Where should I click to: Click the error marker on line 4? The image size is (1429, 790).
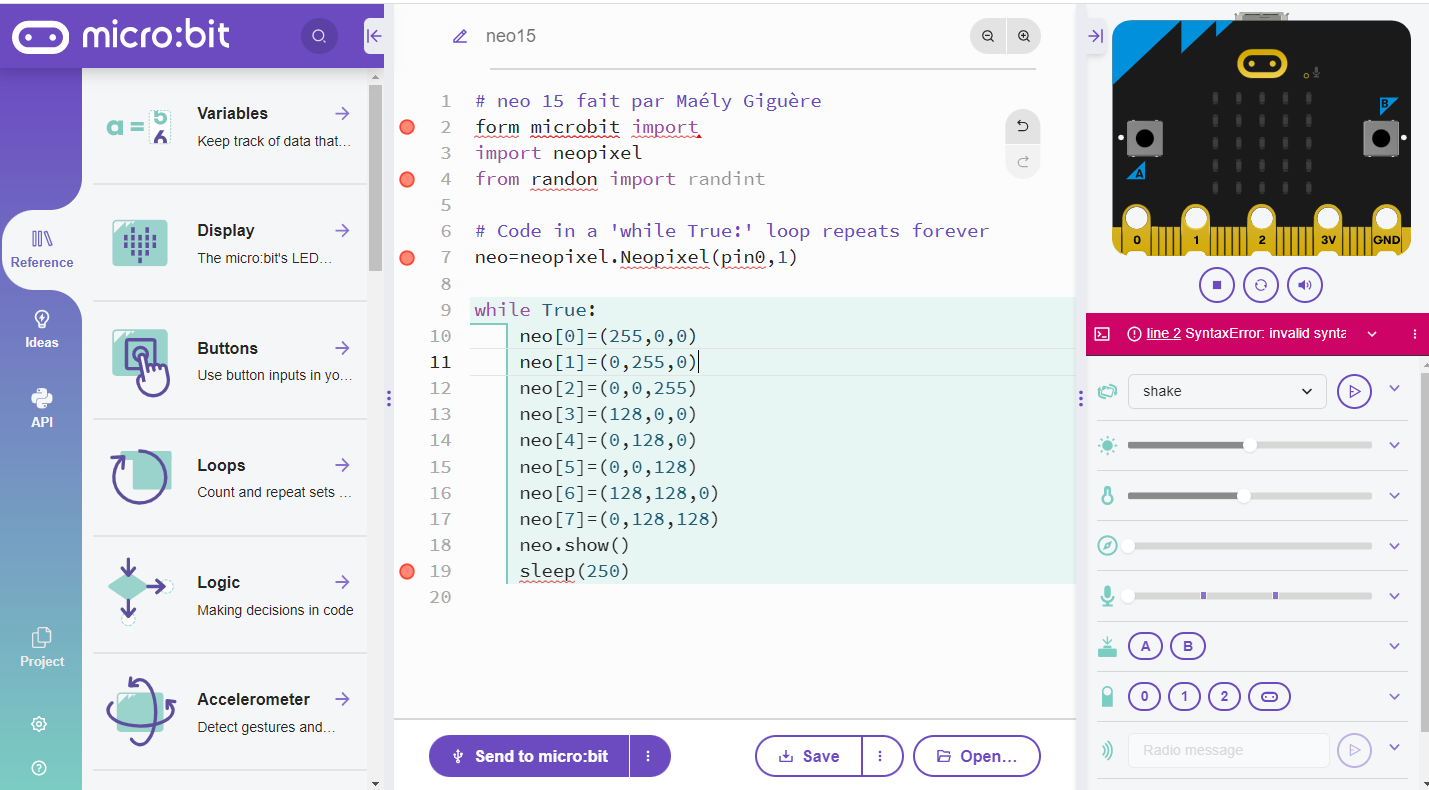pos(407,179)
